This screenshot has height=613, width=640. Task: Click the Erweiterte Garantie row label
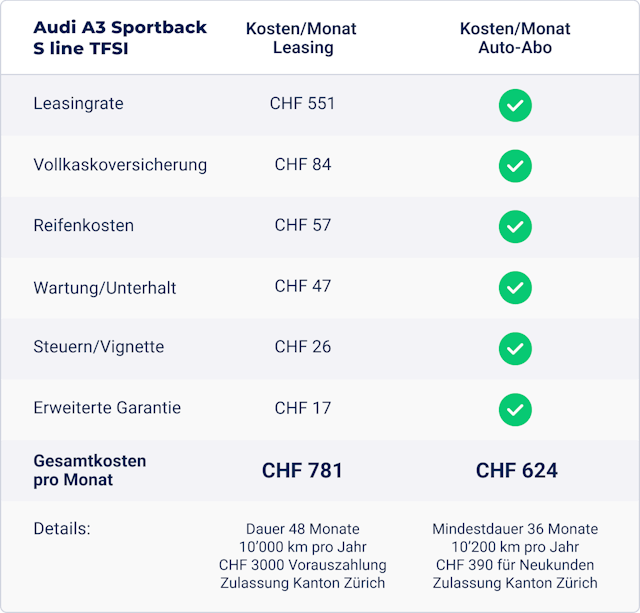(x=107, y=408)
